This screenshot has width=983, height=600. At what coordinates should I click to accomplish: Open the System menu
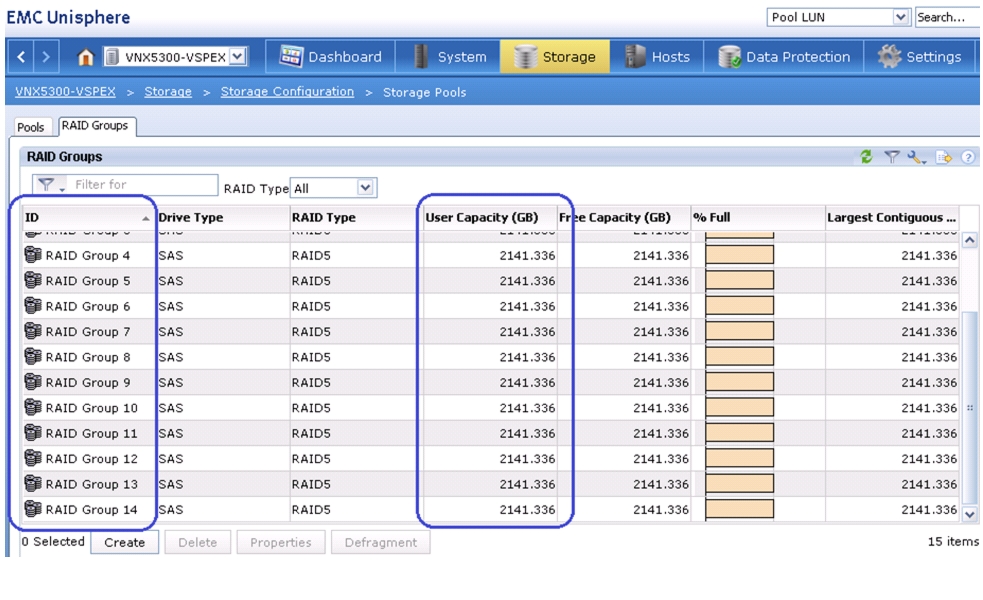click(x=448, y=57)
